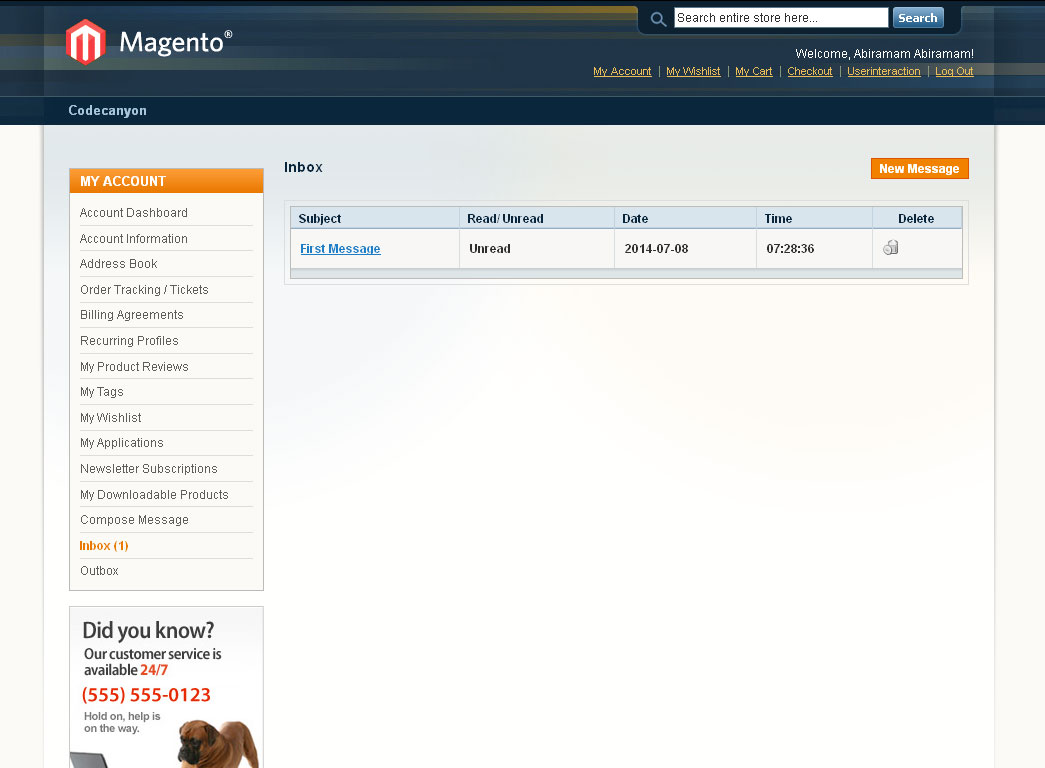Click the Checkout link
The image size is (1045, 768).
[809, 72]
